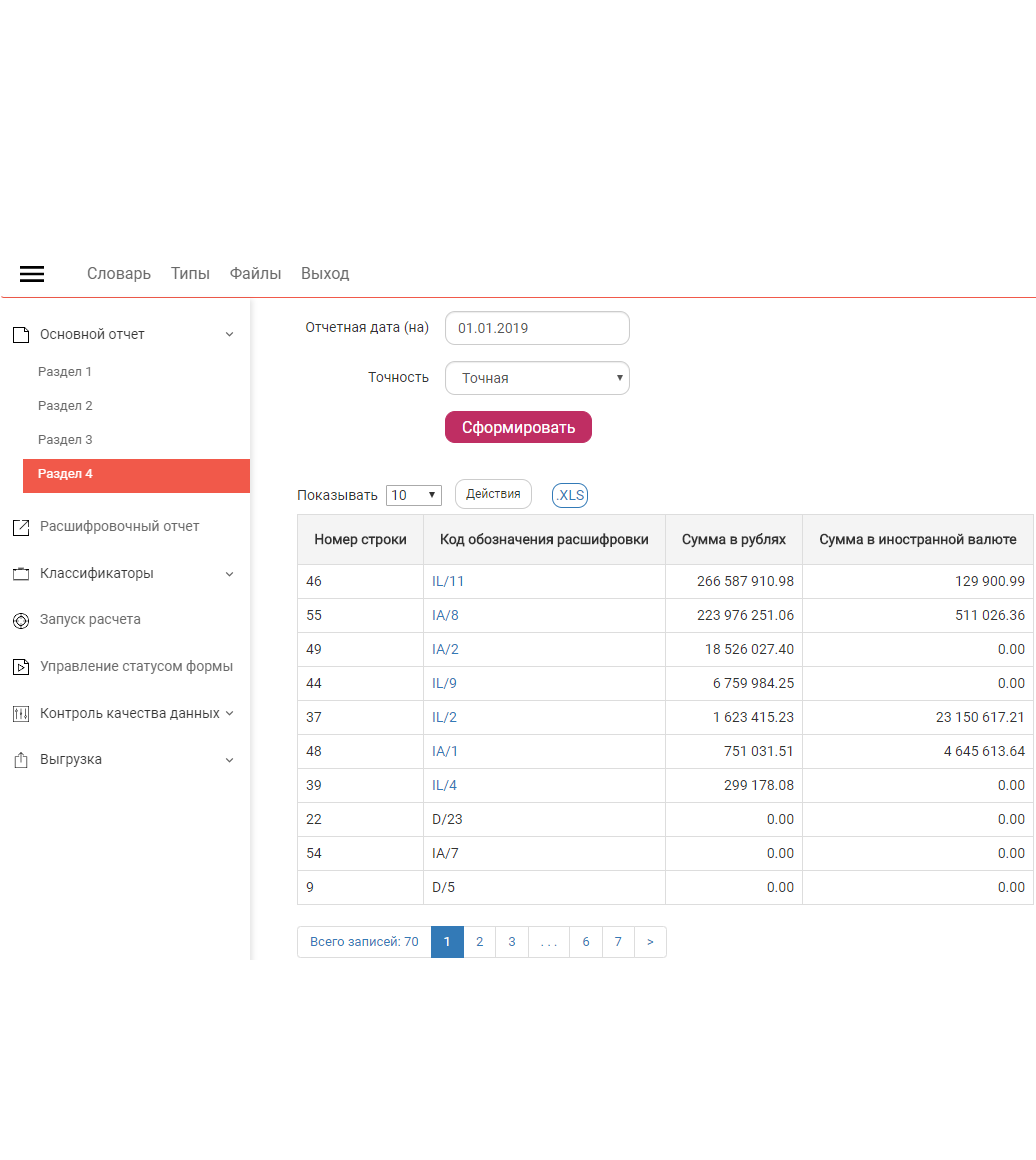This screenshot has width=1036, height=1160.
Task: Open the Показывать rows count dropdown
Action: 413,495
